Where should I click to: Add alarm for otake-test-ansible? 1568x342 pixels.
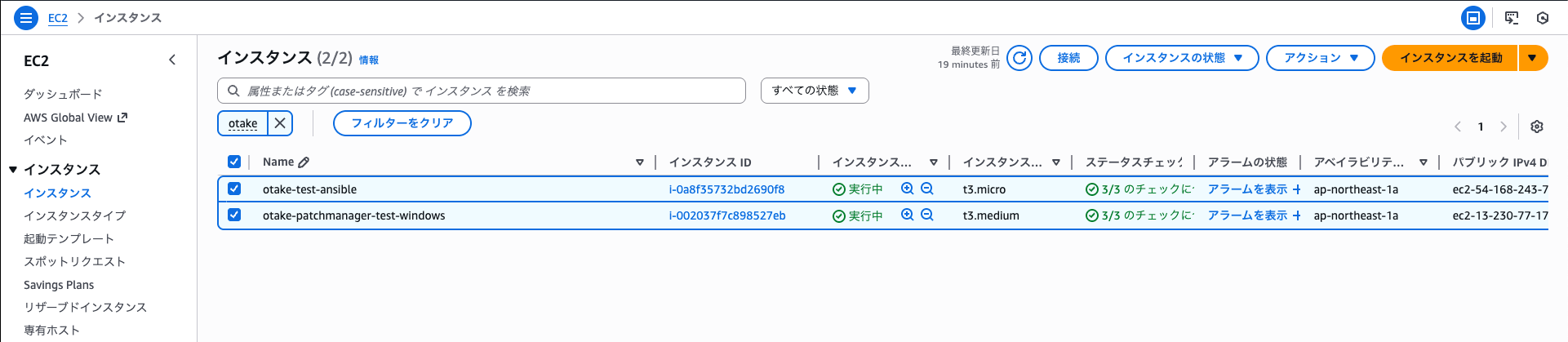click(x=1297, y=189)
